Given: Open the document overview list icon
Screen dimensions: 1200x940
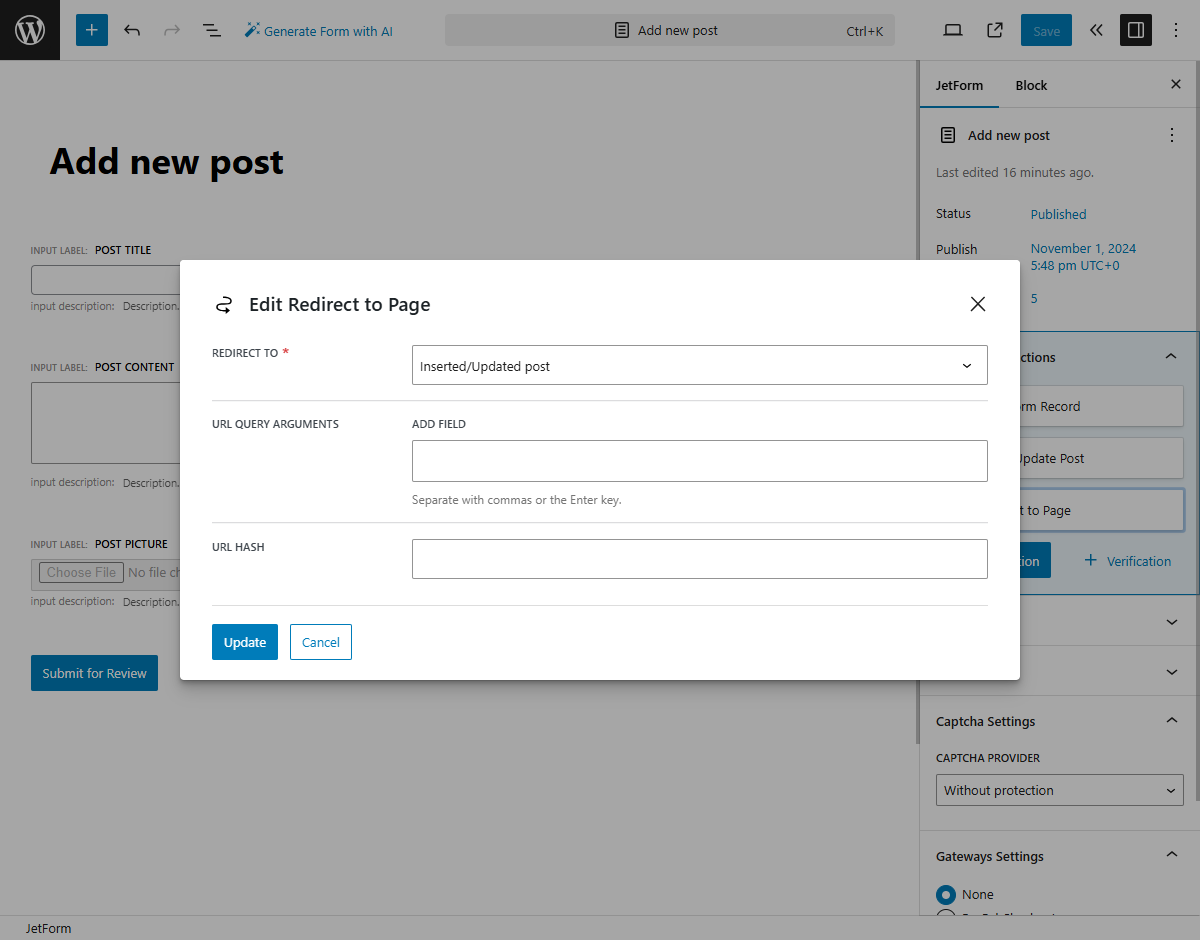Looking at the screenshot, I should 211,30.
